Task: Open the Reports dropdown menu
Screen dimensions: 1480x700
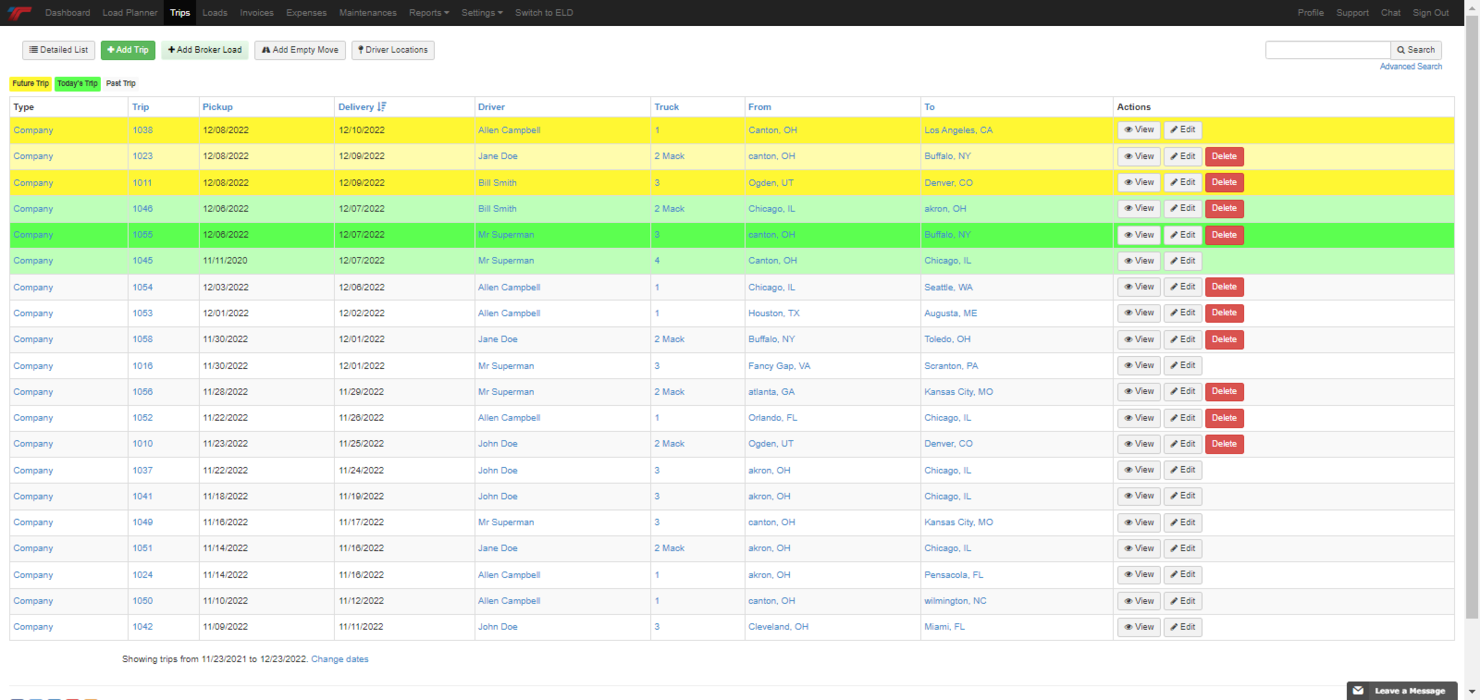Action: [429, 13]
